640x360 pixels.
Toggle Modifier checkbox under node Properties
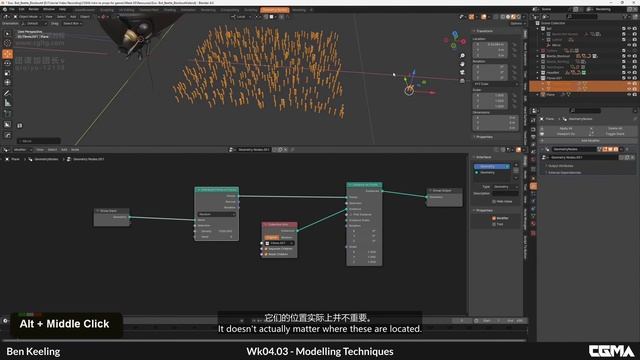(494, 218)
